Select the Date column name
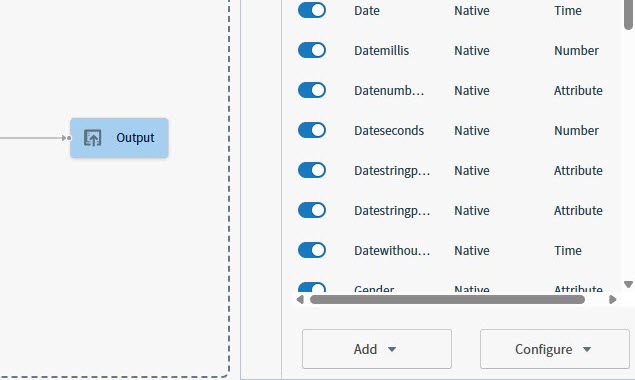 pyautogui.click(x=367, y=11)
